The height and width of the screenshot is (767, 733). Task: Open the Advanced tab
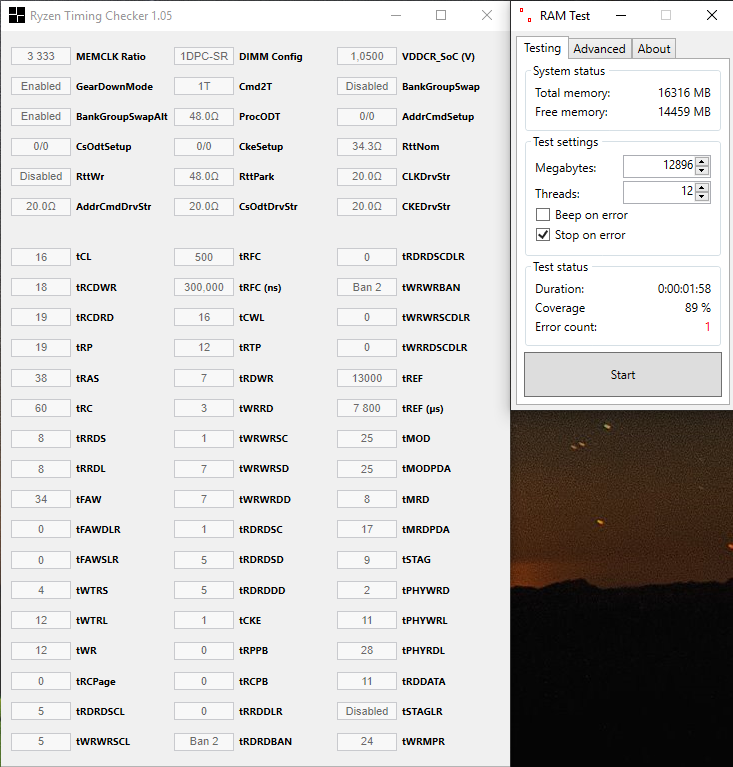pyautogui.click(x=599, y=49)
